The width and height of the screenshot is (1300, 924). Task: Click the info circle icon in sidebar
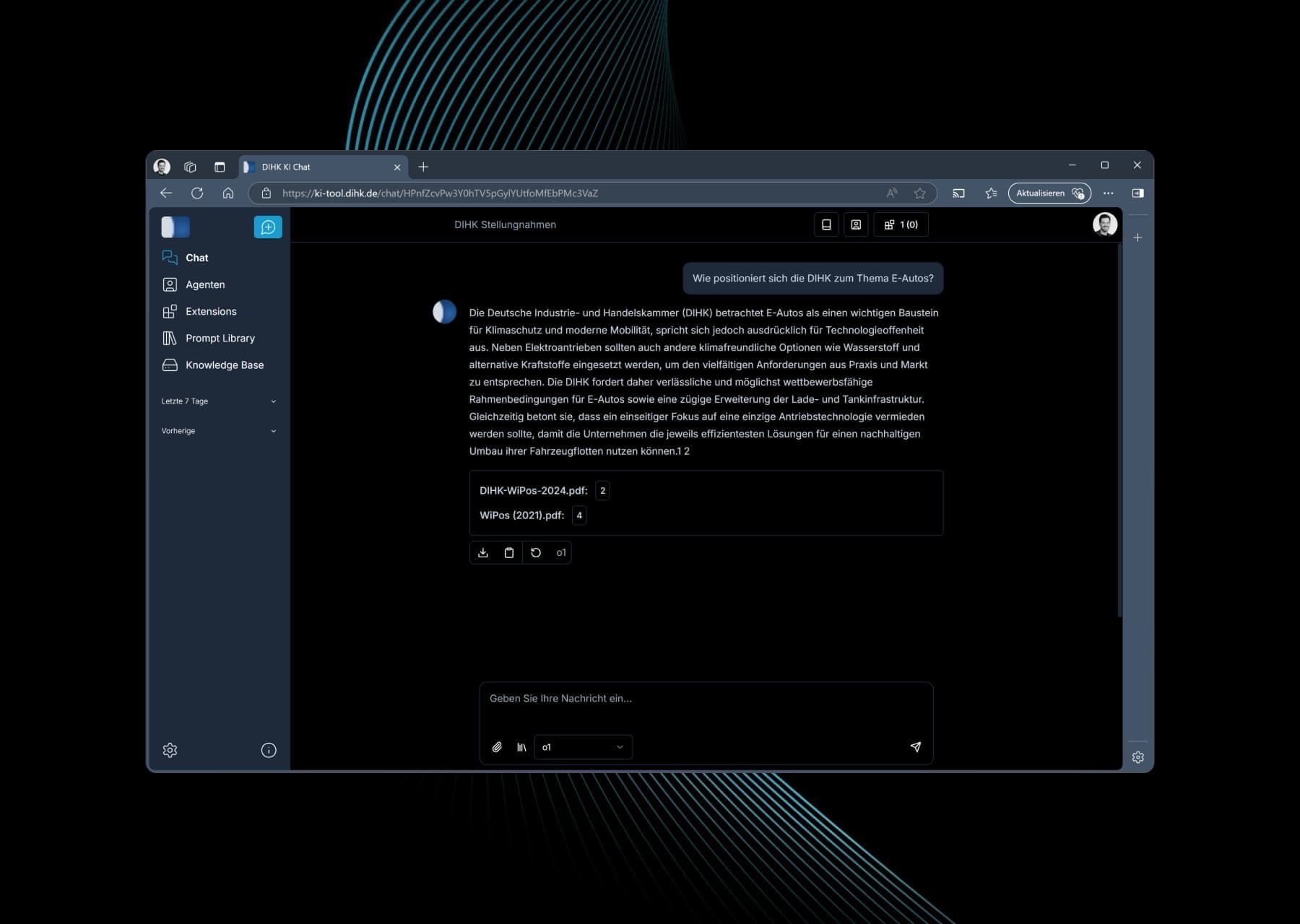click(x=269, y=750)
